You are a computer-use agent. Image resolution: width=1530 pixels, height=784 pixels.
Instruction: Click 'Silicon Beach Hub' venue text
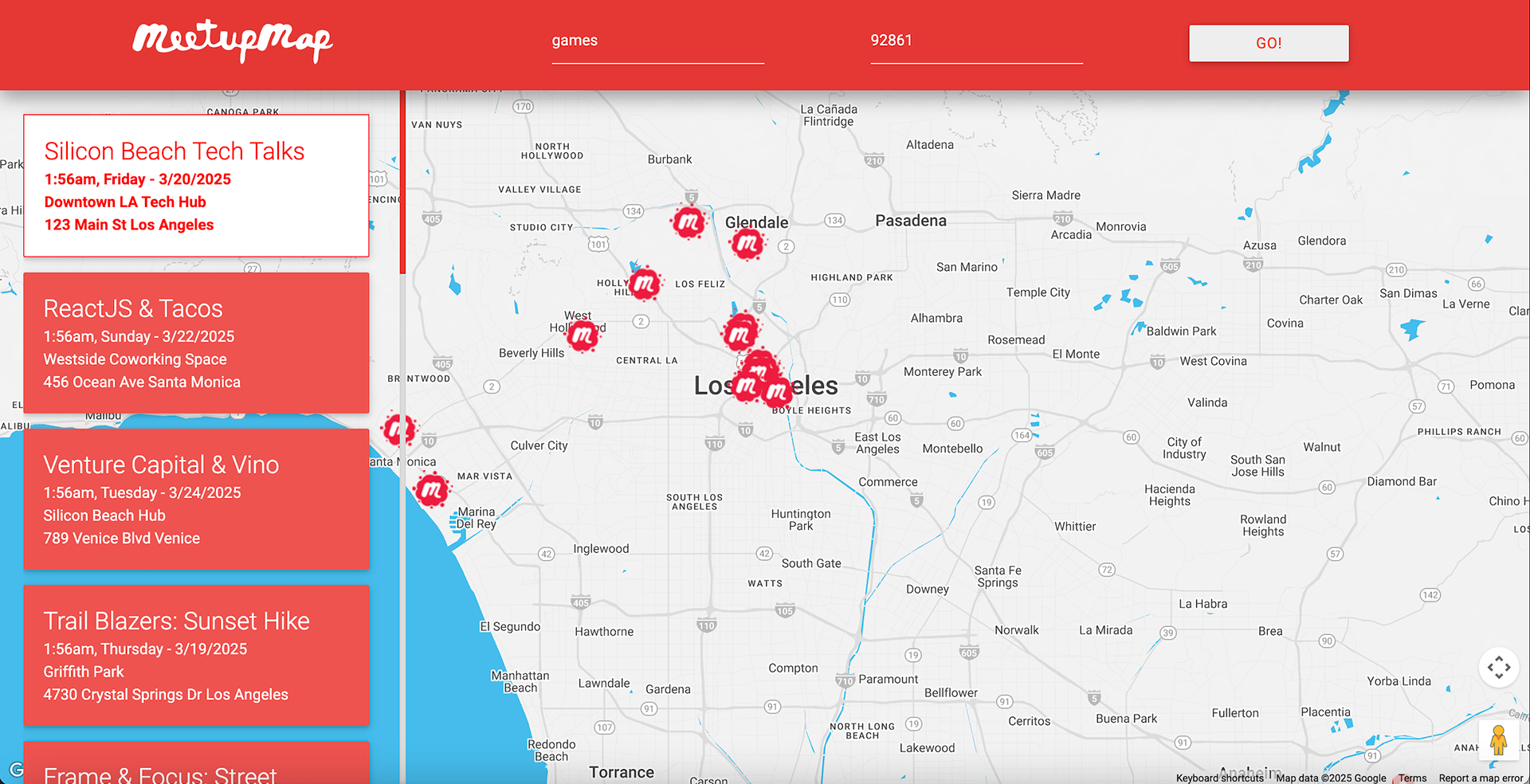pos(104,515)
